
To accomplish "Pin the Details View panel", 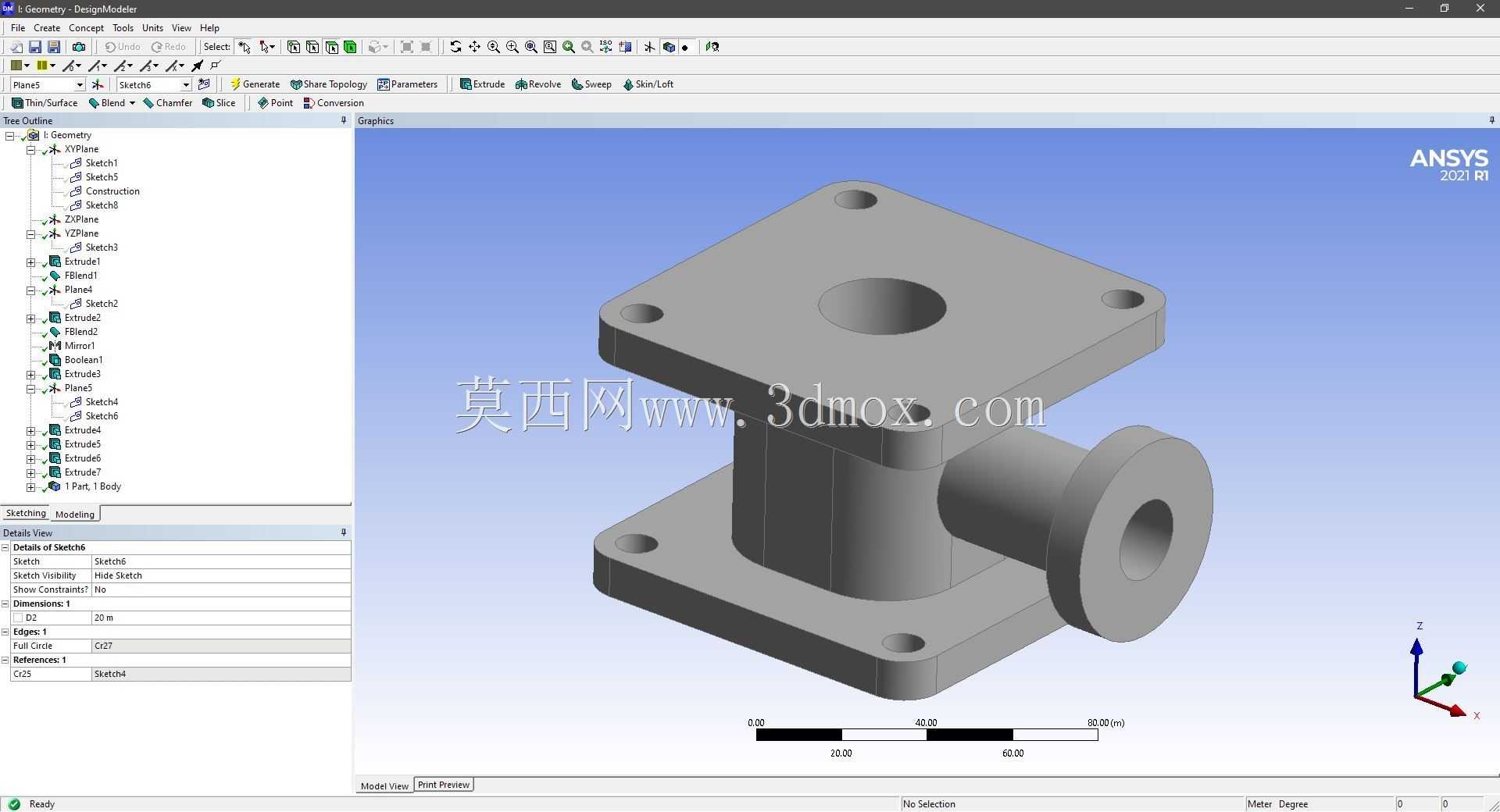I will coord(344,532).
